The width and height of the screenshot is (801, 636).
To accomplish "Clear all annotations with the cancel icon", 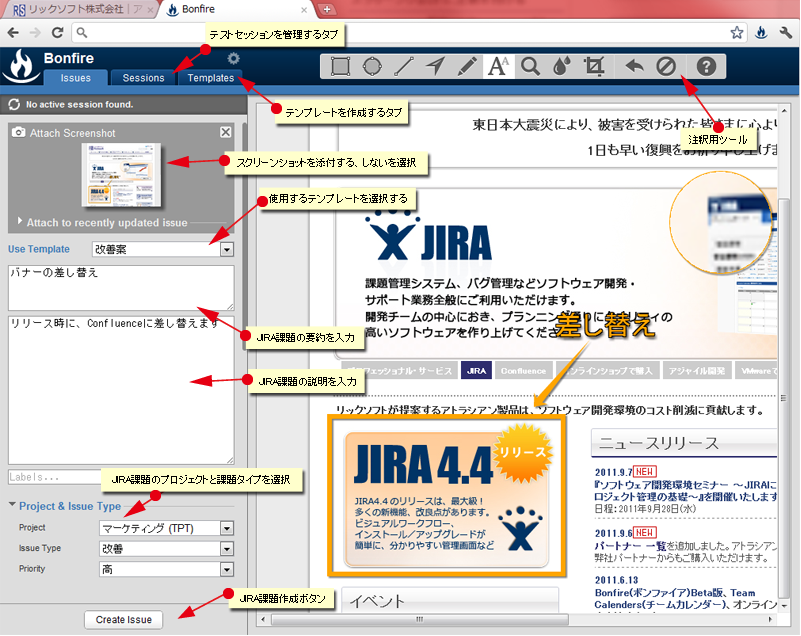I will click(666, 66).
